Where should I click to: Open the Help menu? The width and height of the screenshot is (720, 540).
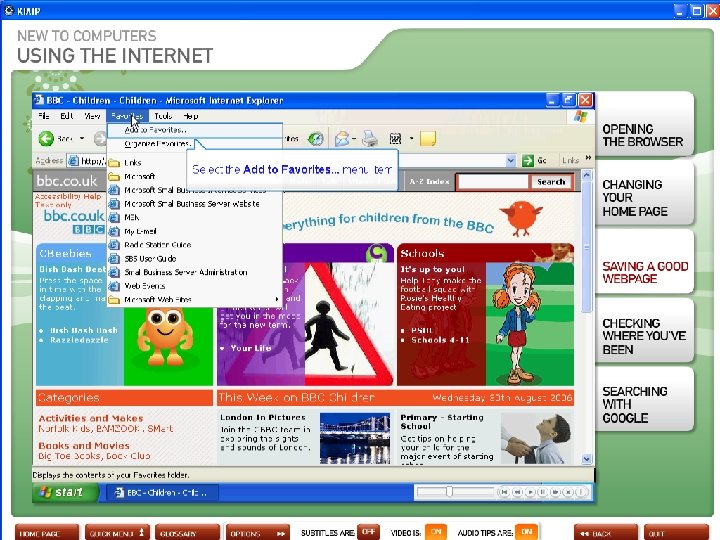pyautogui.click(x=191, y=116)
